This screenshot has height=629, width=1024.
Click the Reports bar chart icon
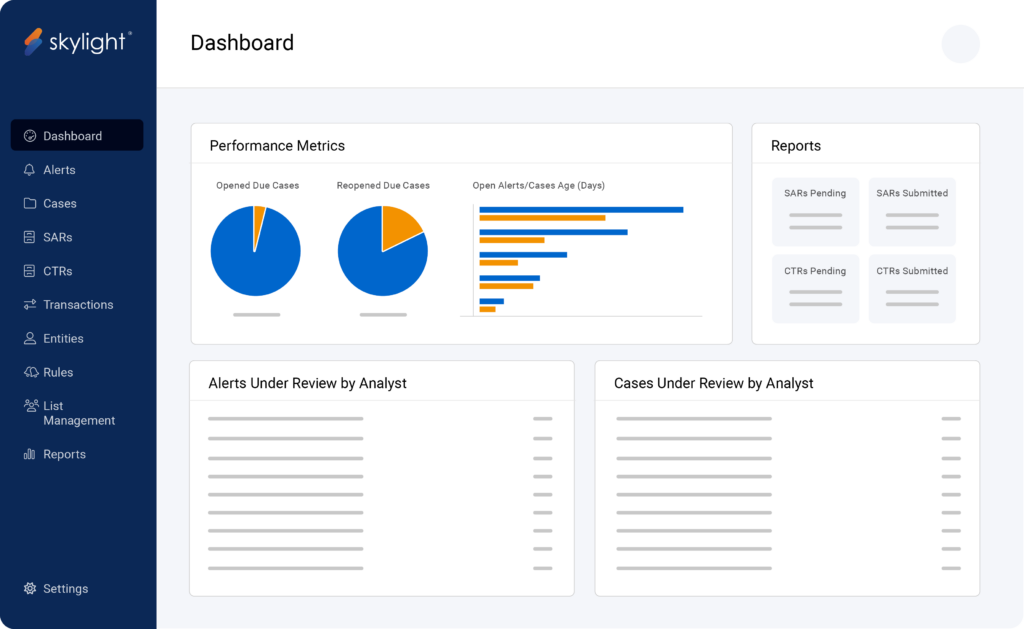pyautogui.click(x=30, y=455)
